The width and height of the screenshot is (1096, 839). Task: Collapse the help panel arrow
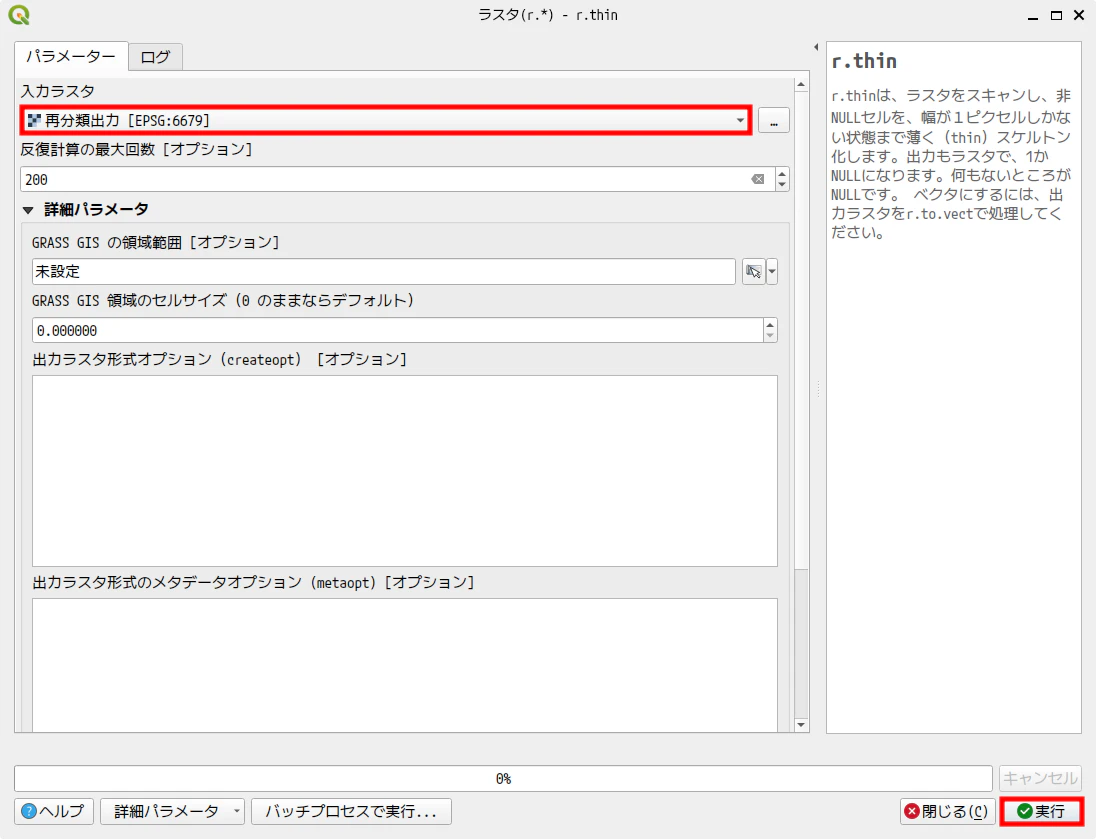tap(816, 48)
